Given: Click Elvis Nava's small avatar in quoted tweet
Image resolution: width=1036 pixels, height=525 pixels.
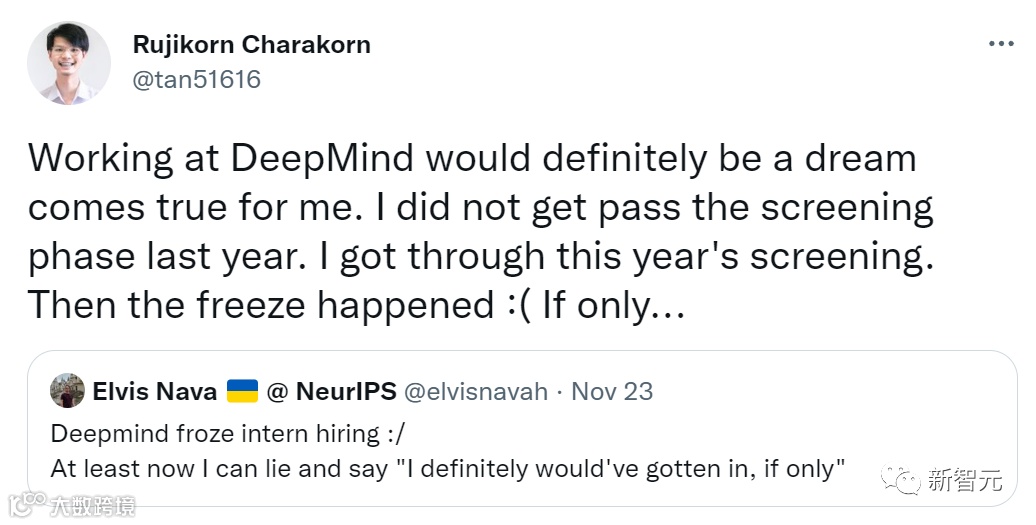Looking at the screenshot, I should (x=67, y=391).
